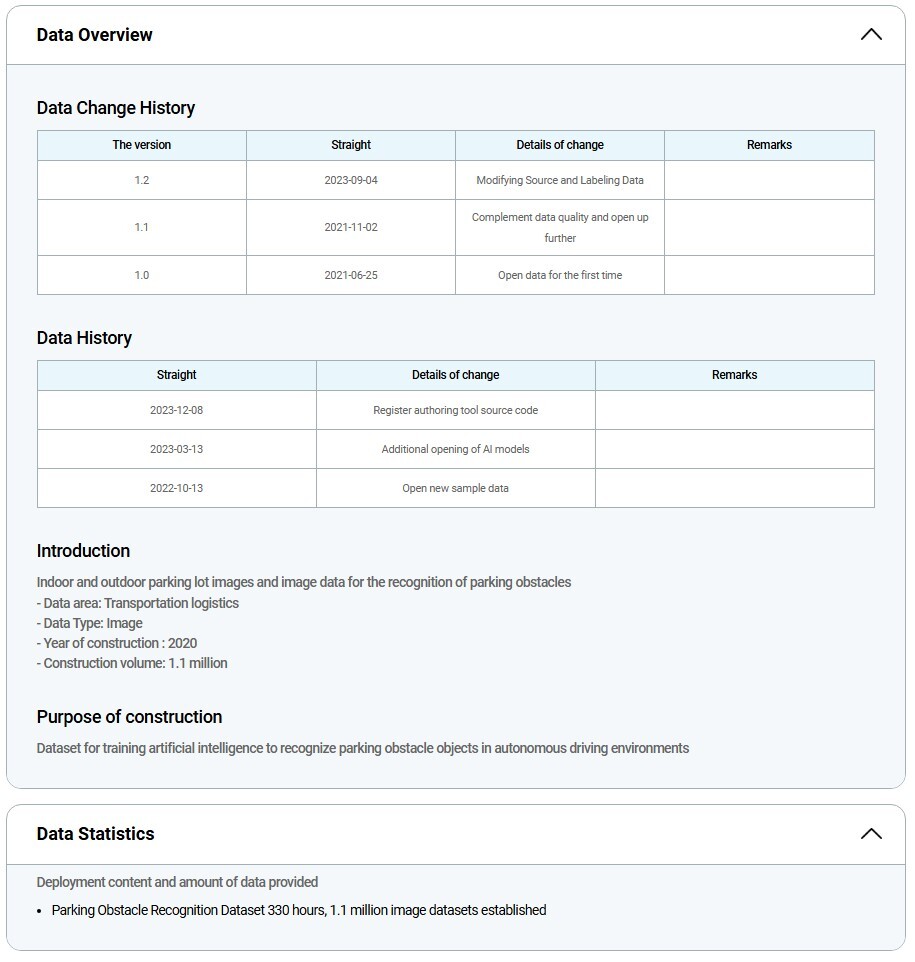This screenshot has height=962, width=915.
Task: Select "The version" column header
Action: [x=142, y=145]
